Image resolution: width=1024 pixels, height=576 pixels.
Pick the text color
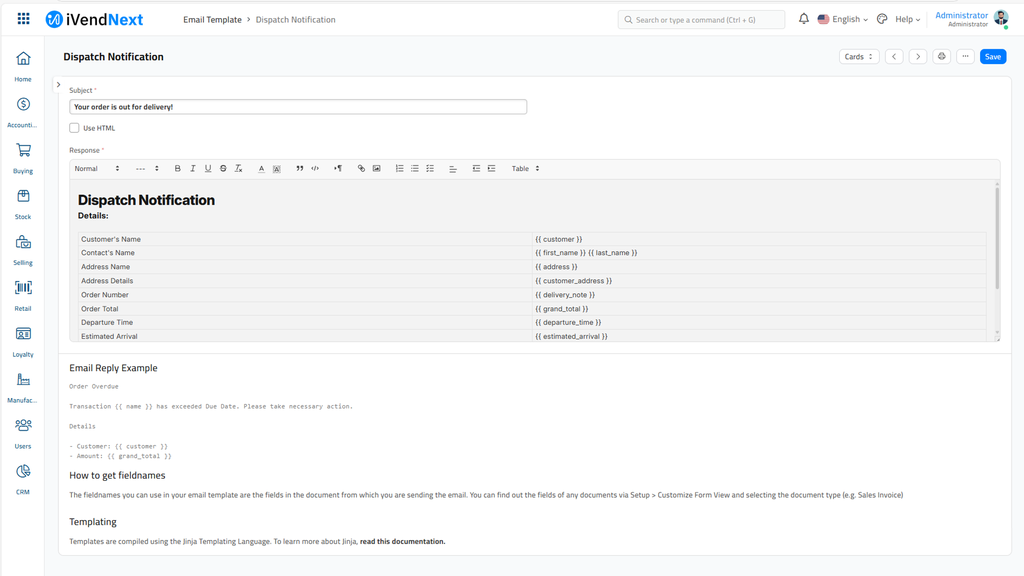261,168
